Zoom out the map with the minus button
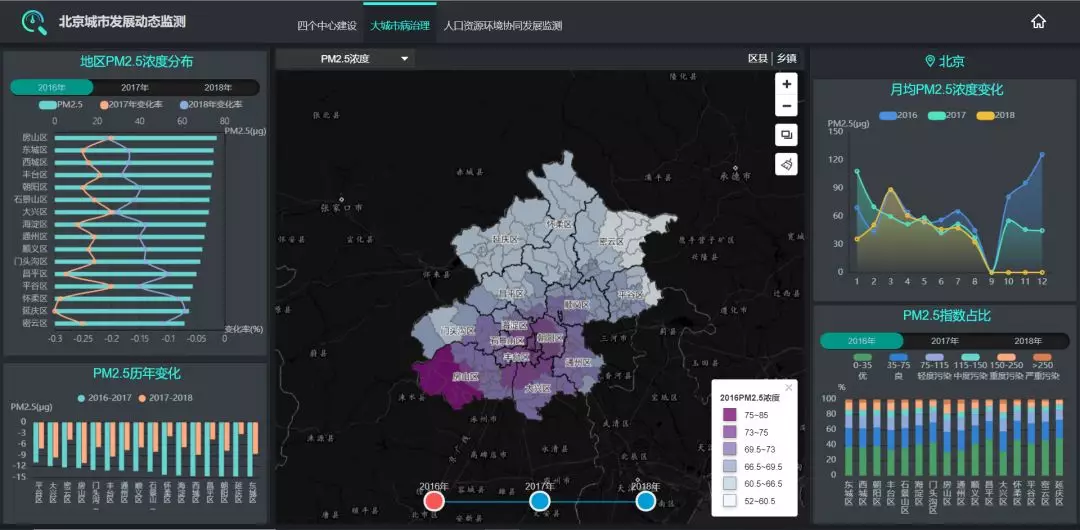1080x530 pixels. 786,106
